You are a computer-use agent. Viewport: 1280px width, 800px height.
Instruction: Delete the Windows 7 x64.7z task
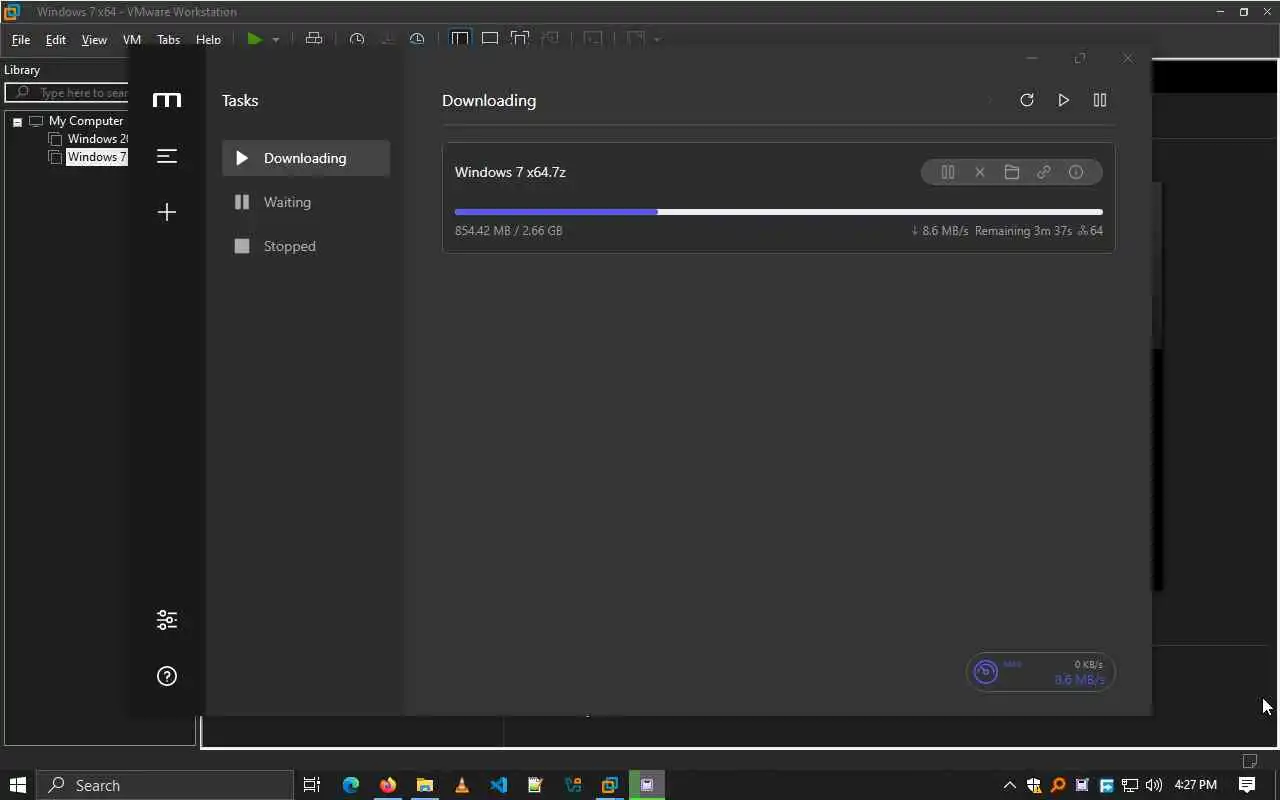tap(980, 172)
